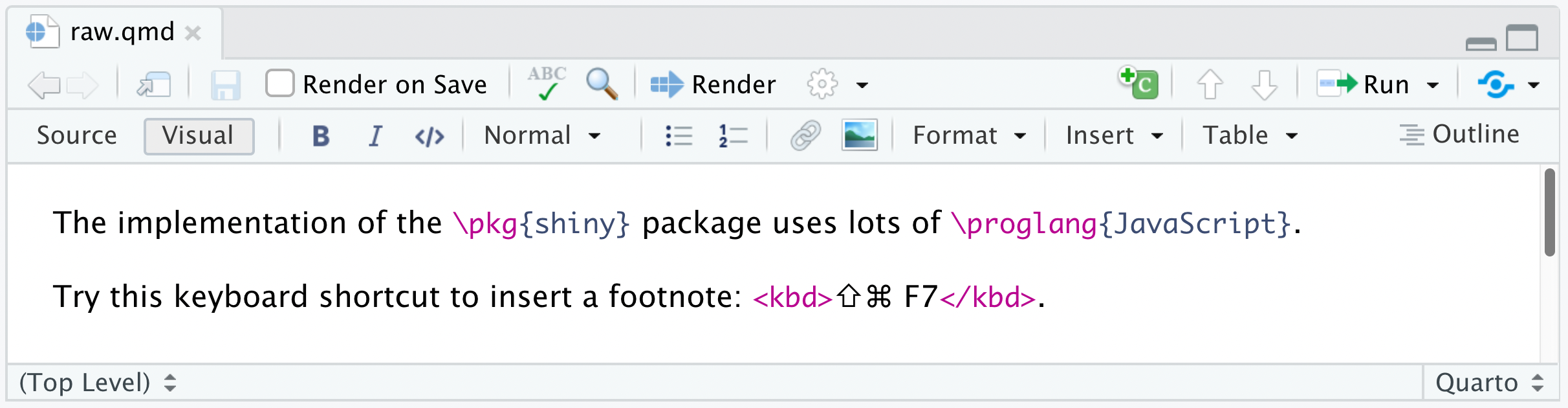Switch to Source editor mode
Image resolution: width=1568 pixels, height=408 pixels.
point(77,135)
